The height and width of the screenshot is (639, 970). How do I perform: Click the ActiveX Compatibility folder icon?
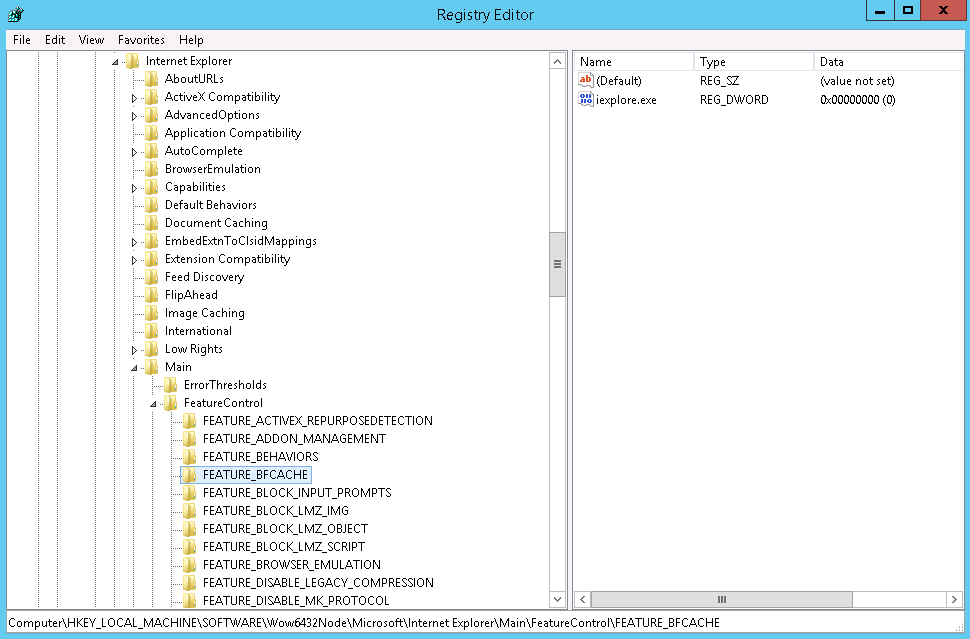(152, 96)
